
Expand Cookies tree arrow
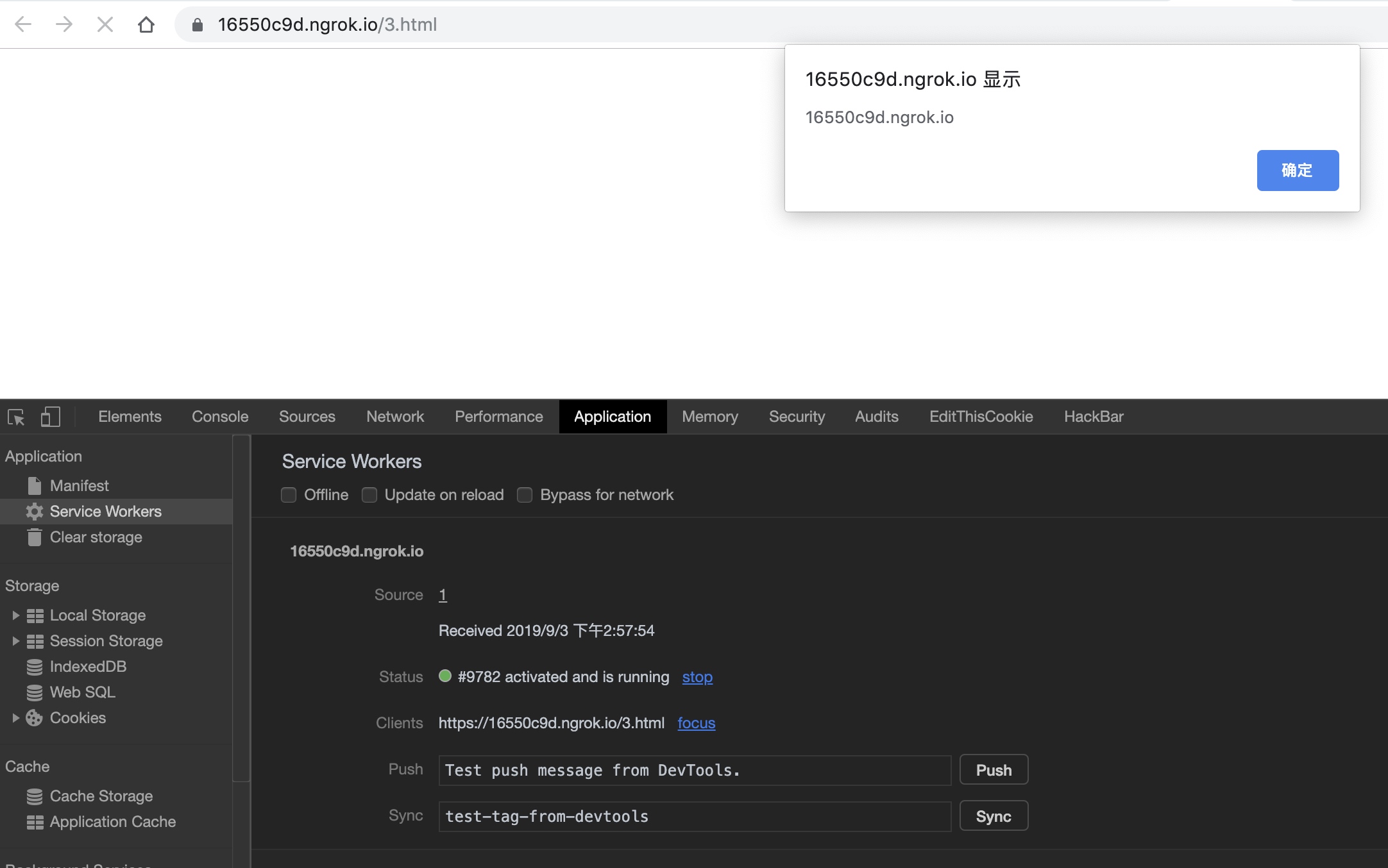(x=15, y=718)
